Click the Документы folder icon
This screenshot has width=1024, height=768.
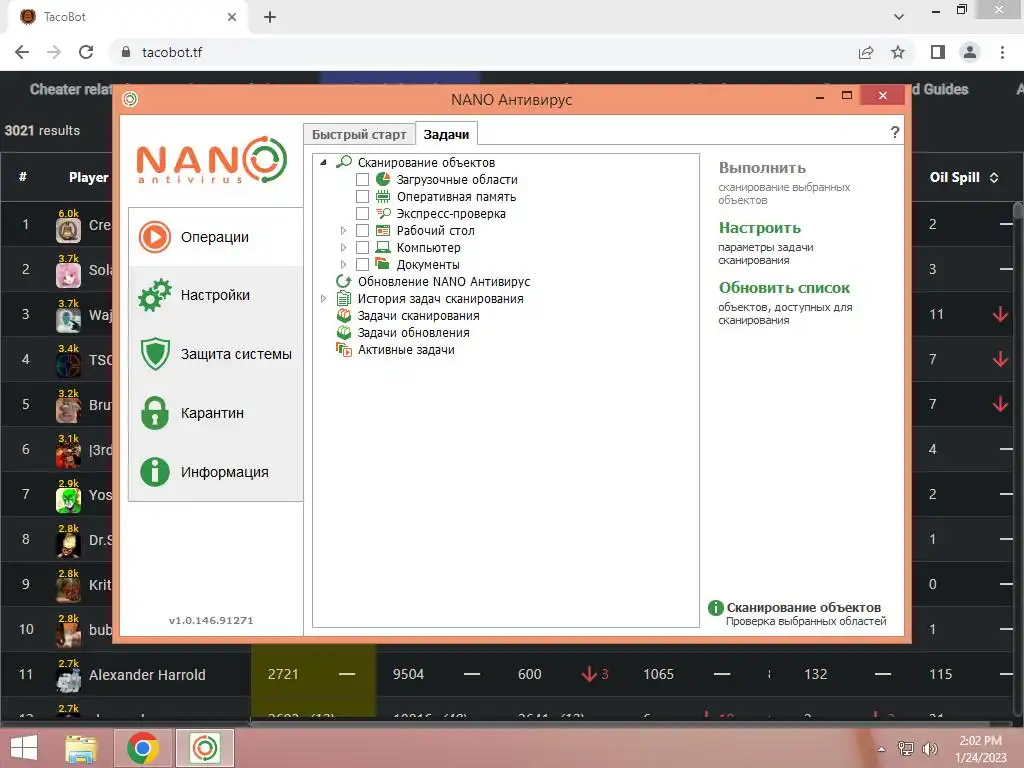click(x=383, y=264)
